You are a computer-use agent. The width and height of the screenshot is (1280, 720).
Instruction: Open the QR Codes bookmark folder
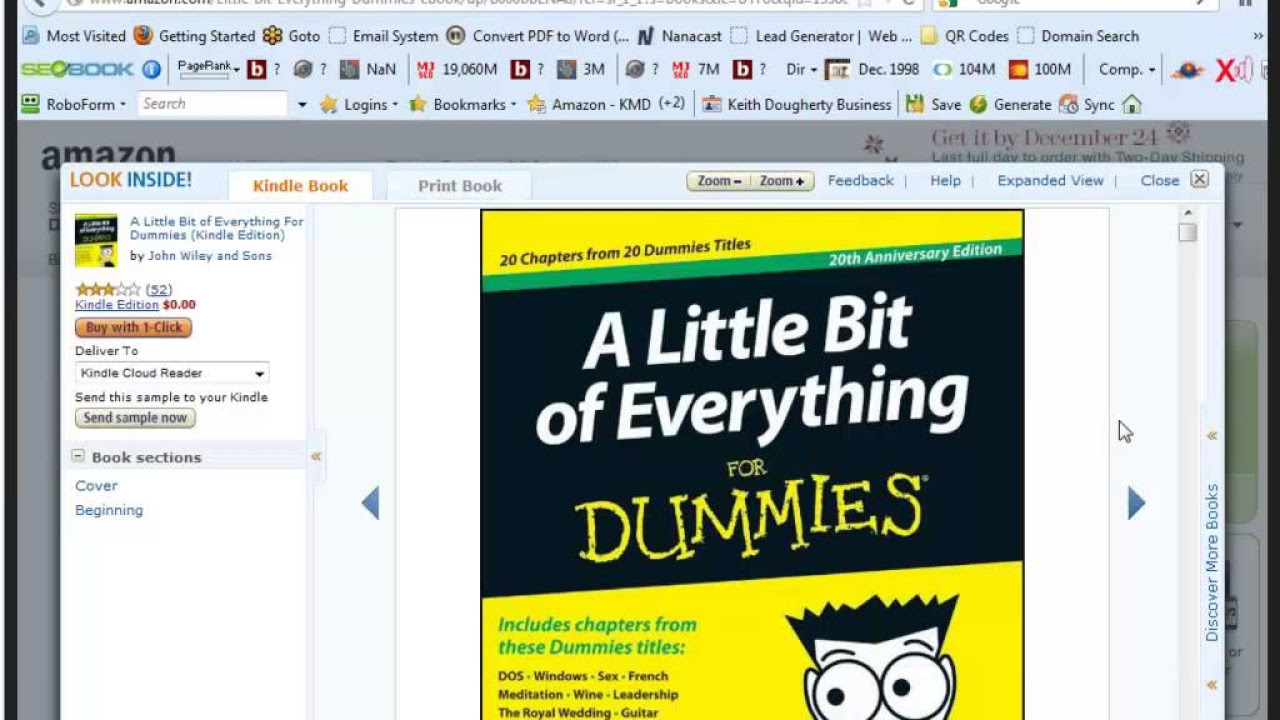[x=965, y=36]
